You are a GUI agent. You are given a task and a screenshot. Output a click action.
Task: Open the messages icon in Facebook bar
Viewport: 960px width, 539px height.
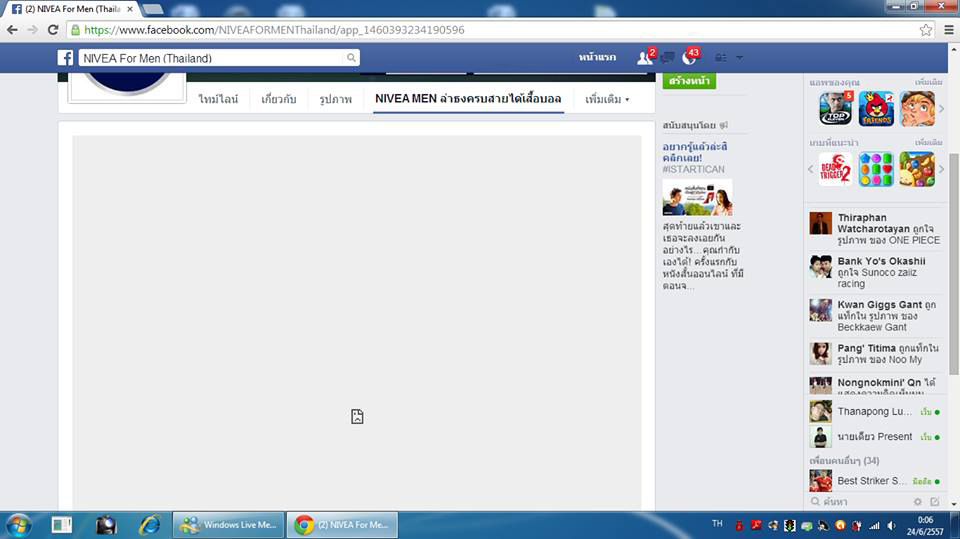(x=667, y=58)
